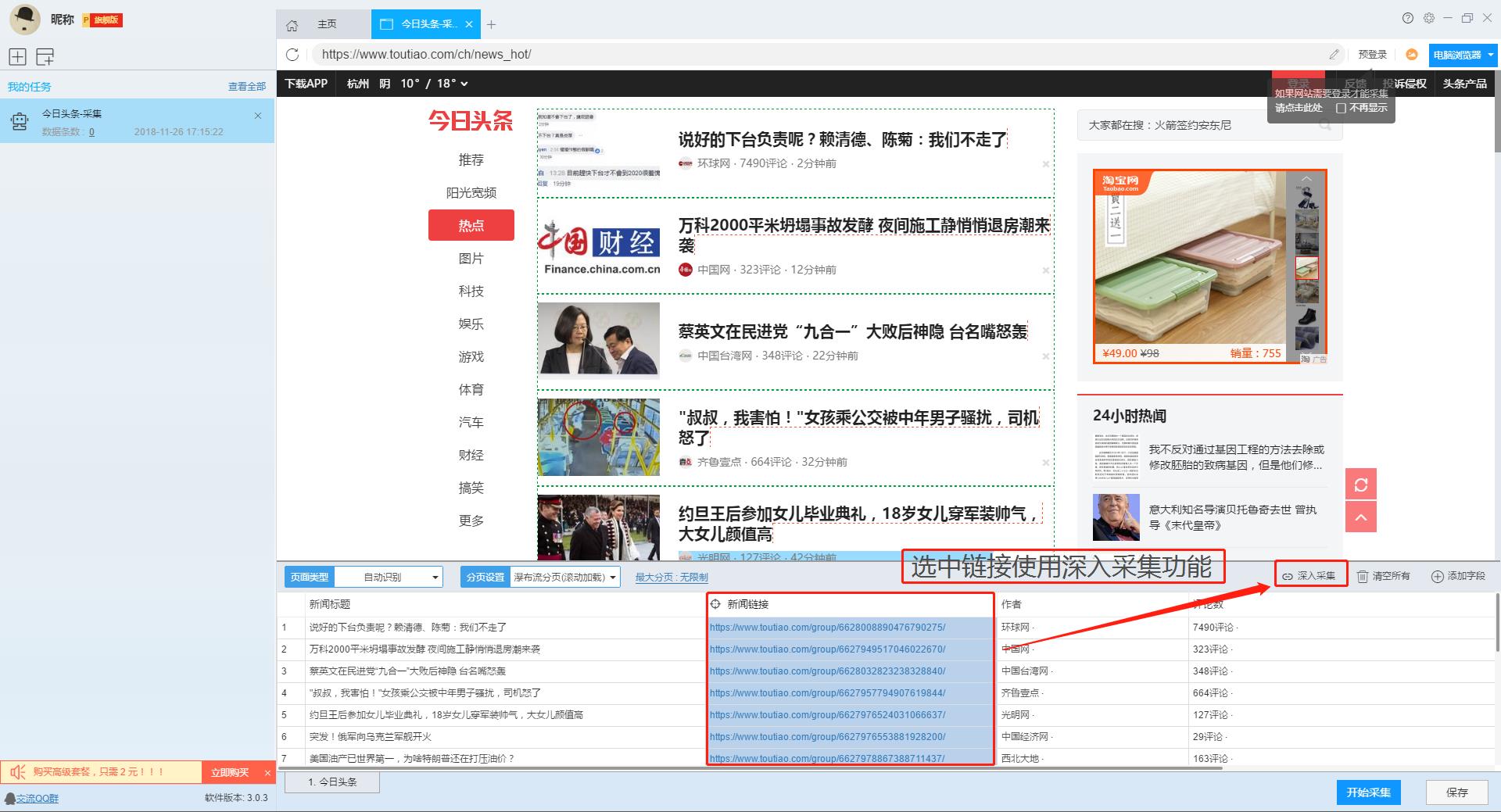The height and width of the screenshot is (812, 1501).
Task: Click 清空所有 trash button
Action: tap(1383, 576)
